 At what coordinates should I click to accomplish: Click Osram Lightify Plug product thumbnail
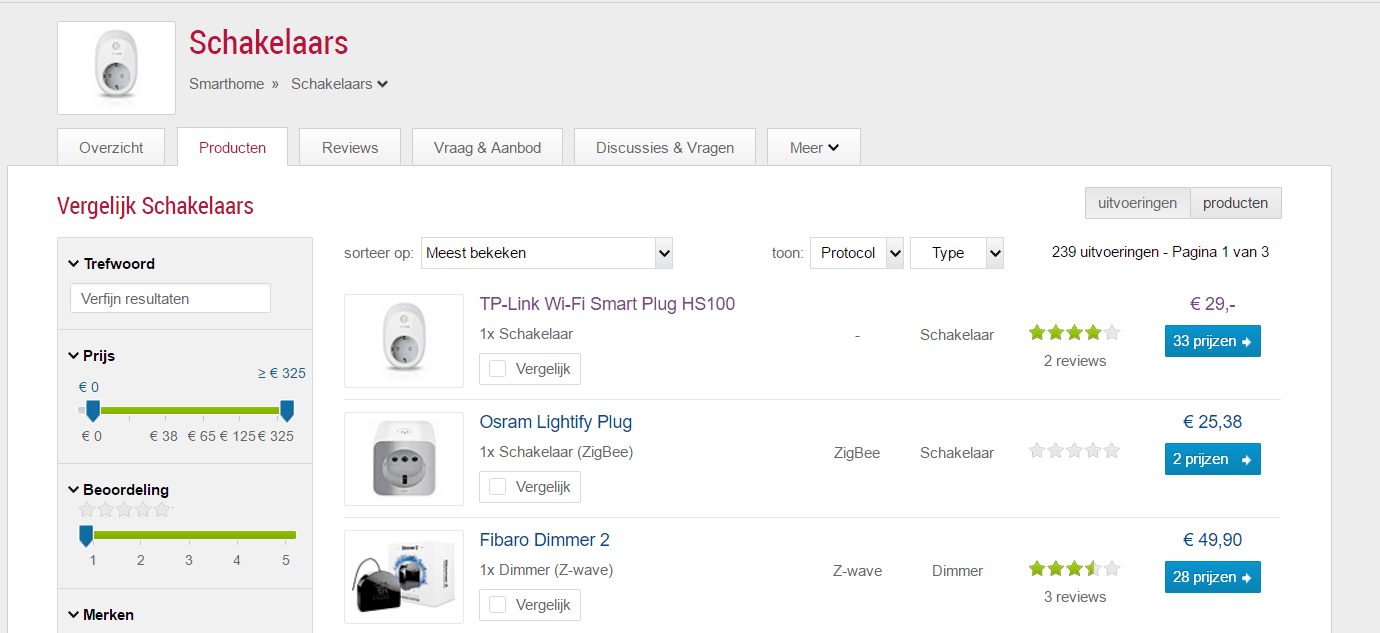coord(404,459)
